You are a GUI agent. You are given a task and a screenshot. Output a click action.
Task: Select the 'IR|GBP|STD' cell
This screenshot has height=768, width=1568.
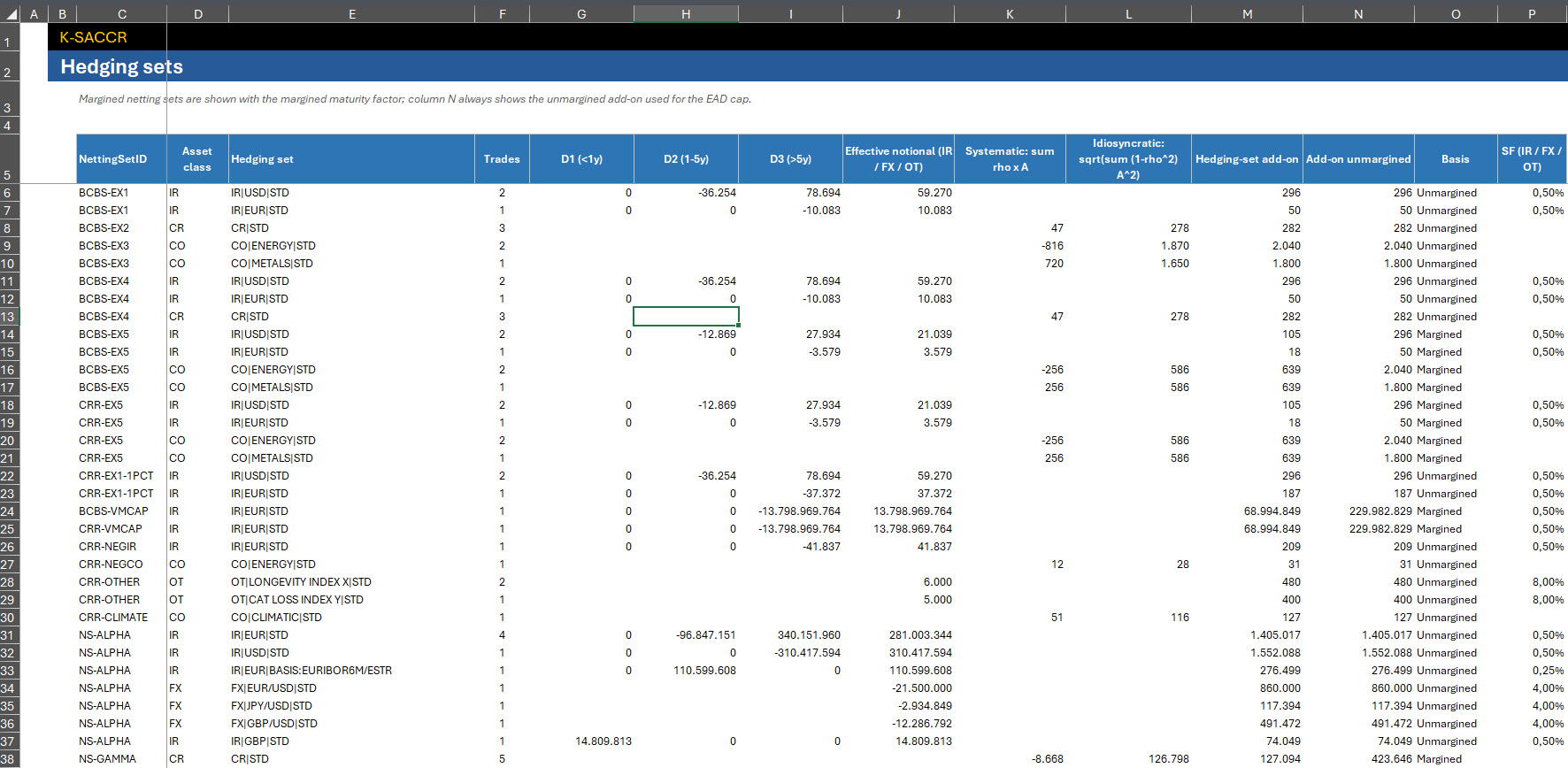click(351, 741)
